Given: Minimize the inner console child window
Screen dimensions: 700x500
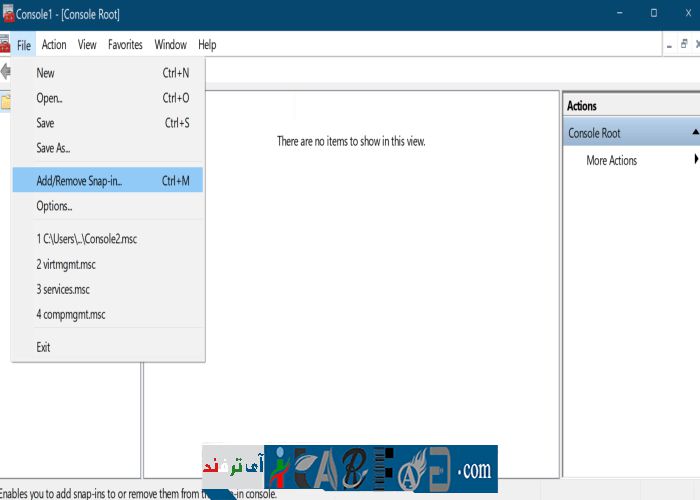Looking at the screenshot, I should [x=669, y=45].
